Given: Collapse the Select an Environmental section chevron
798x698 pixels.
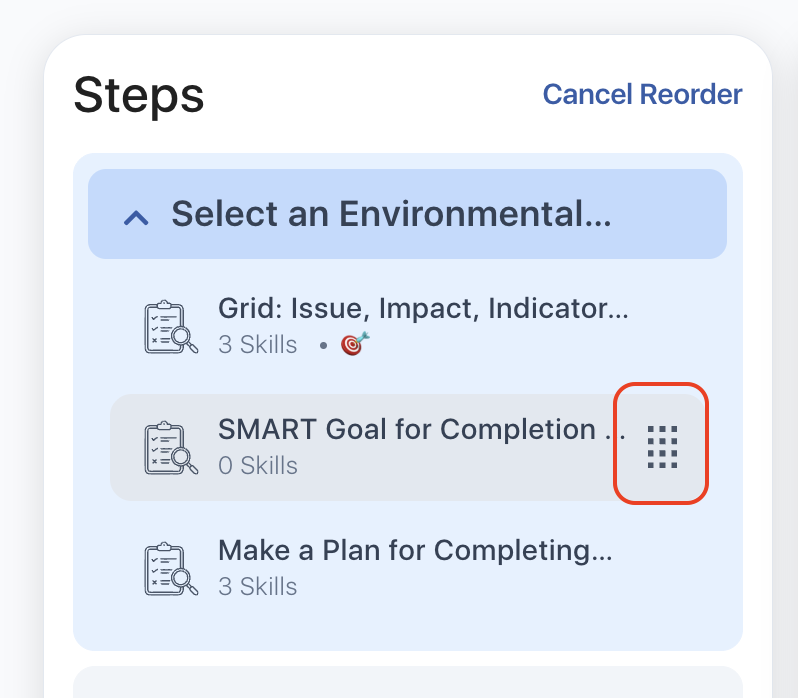Looking at the screenshot, I should click(x=136, y=216).
